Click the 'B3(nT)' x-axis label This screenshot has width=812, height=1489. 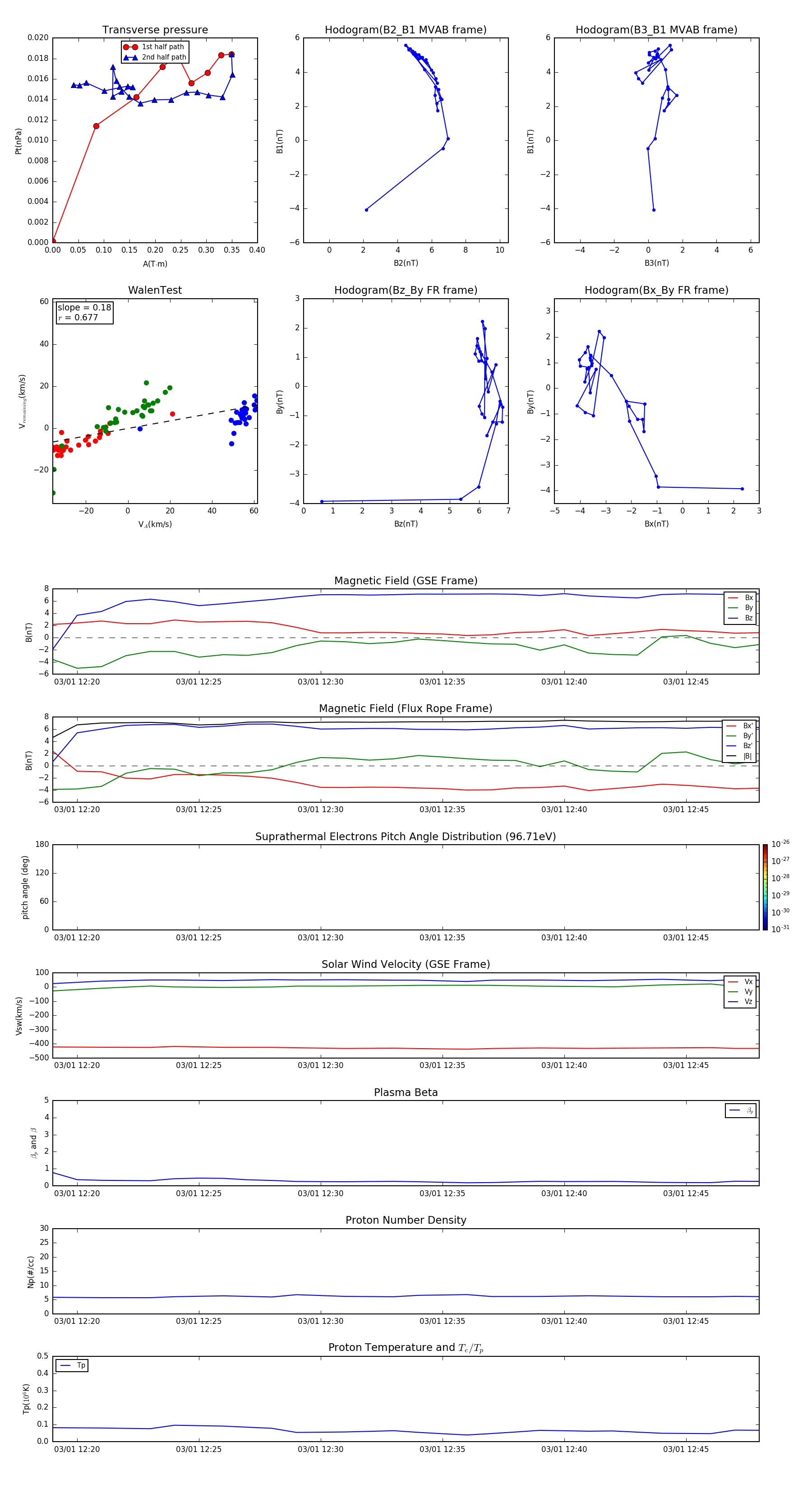656,263
